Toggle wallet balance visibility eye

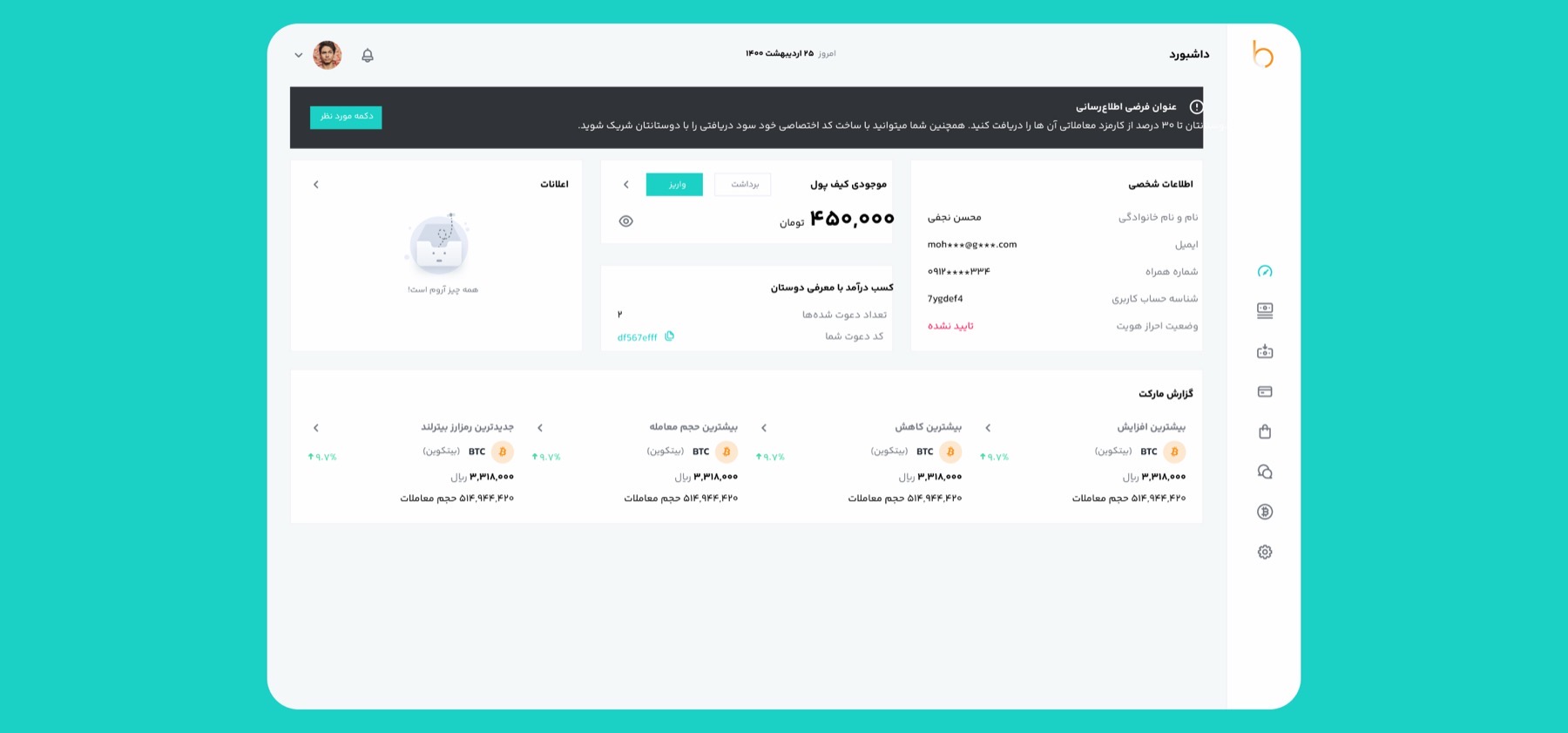[x=625, y=221]
